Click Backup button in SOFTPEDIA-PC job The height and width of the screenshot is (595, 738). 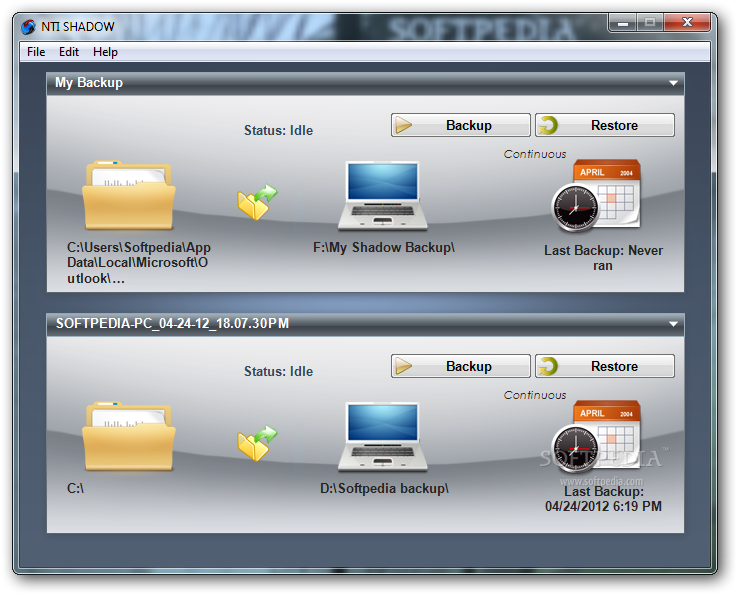pos(460,366)
